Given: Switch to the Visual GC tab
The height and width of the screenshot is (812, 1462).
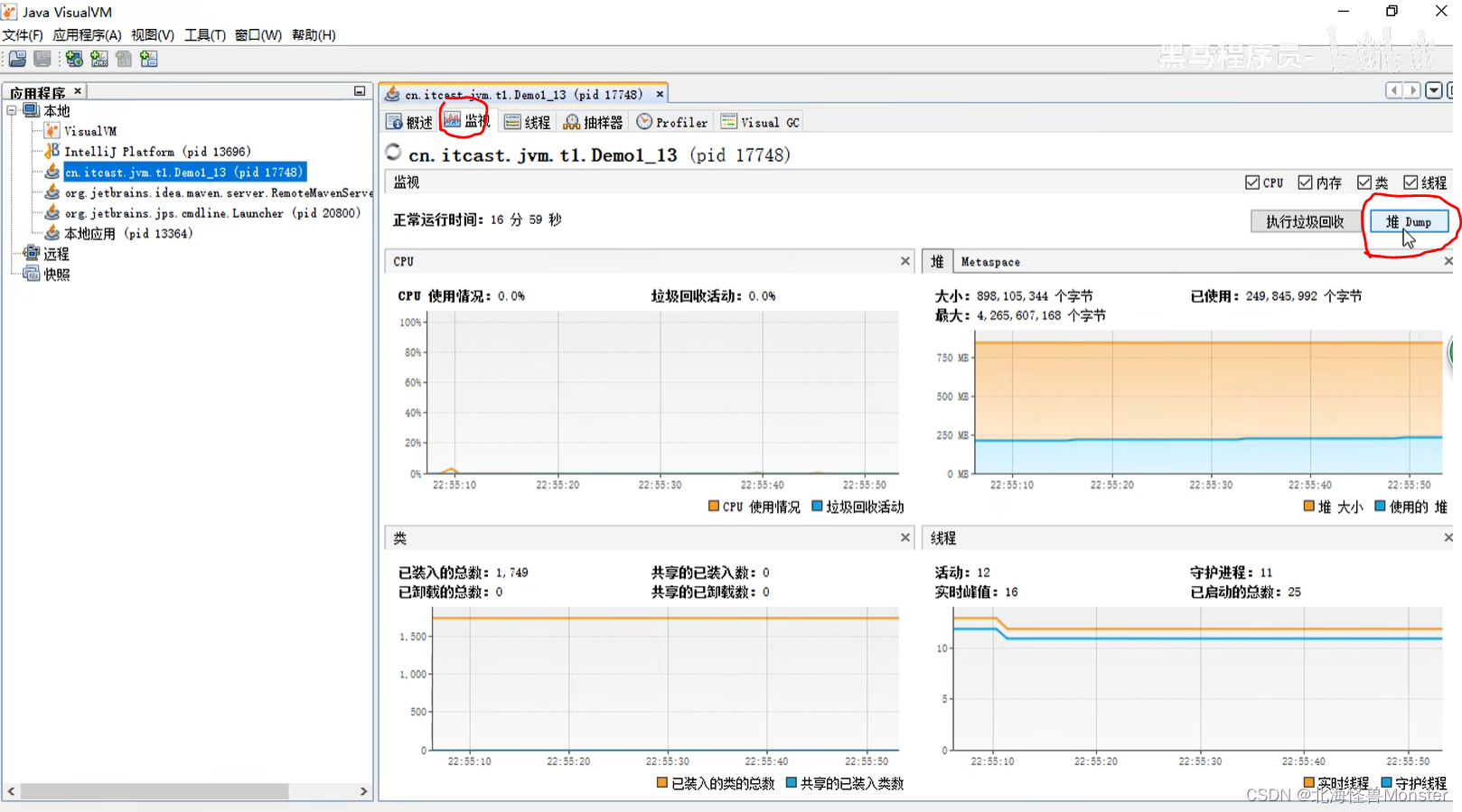Looking at the screenshot, I should pyautogui.click(x=761, y=122).
